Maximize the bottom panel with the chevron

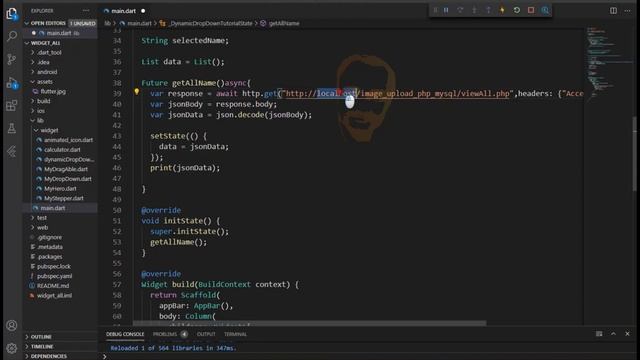coord(613,334)
